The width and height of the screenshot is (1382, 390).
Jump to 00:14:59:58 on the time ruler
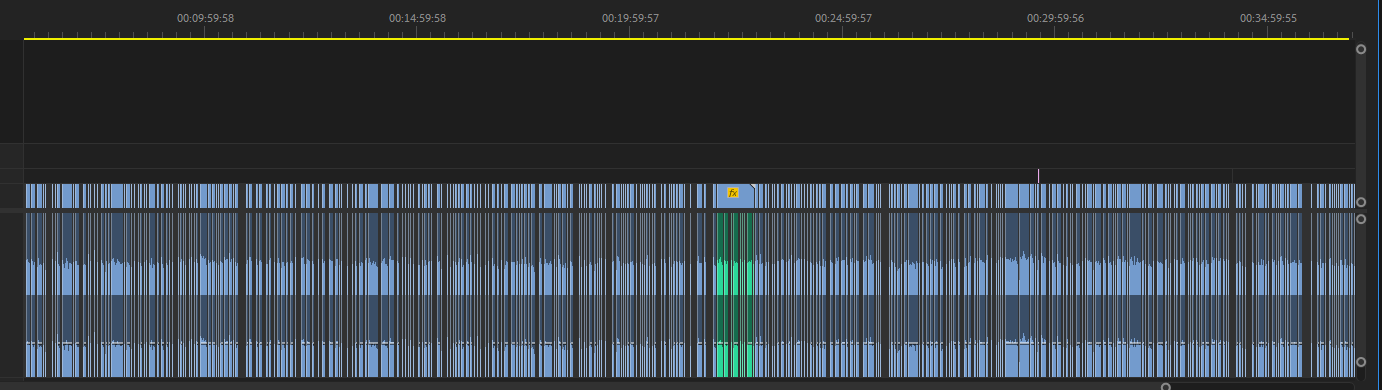coord(417,18)
